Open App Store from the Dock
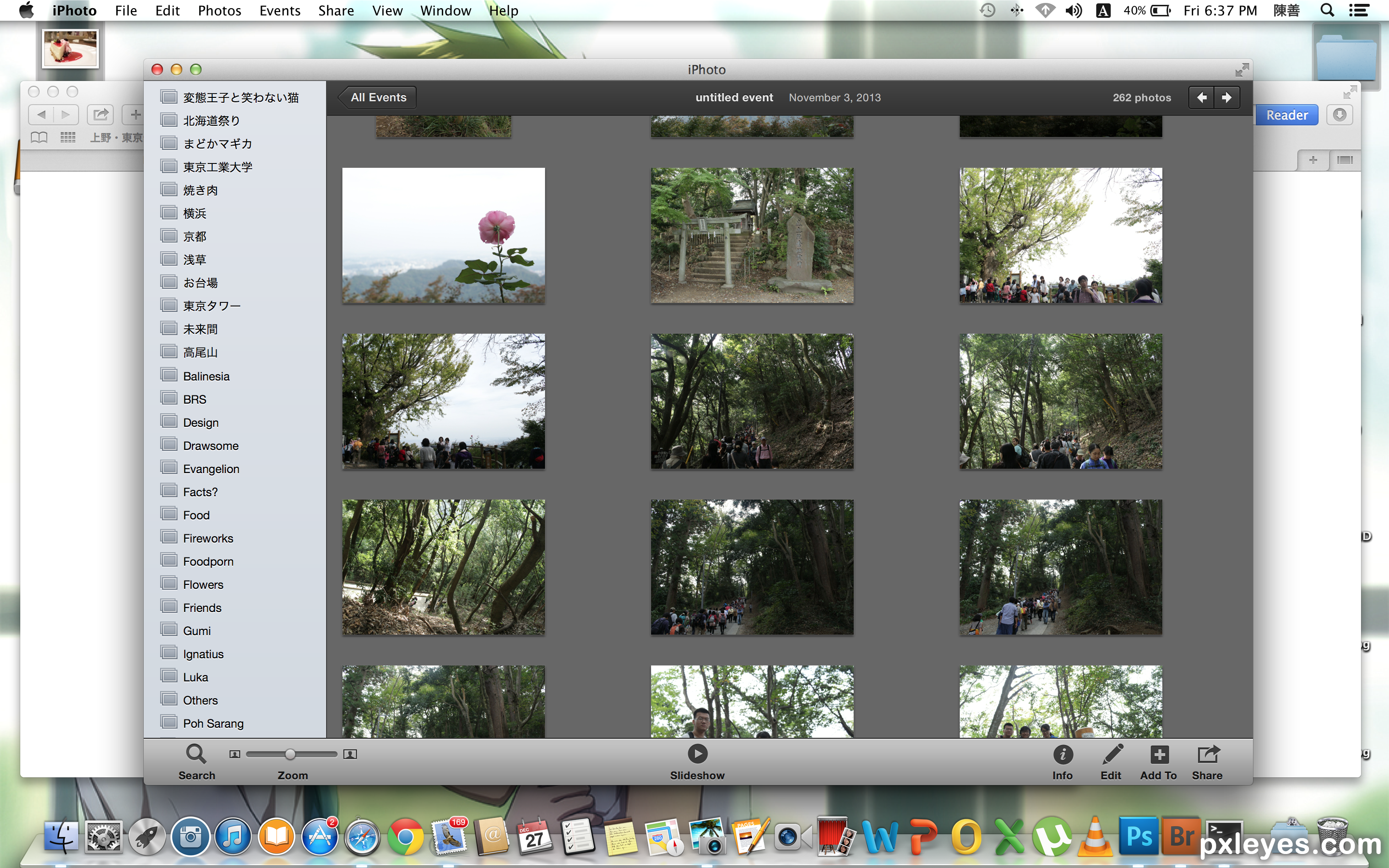This screenshot has height=868, width=1389. point(319,837)
